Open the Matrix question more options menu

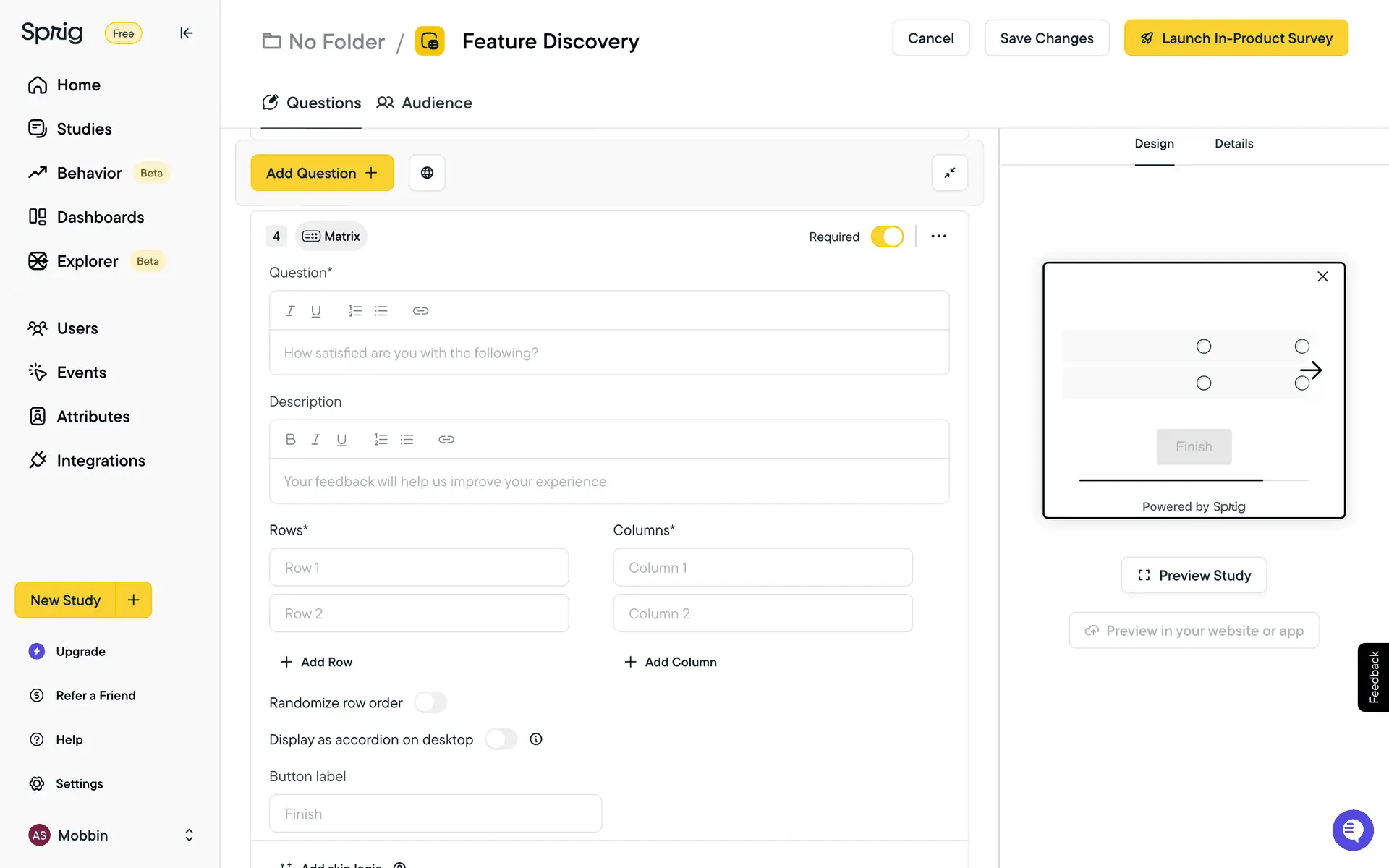click(x=938, y=237)
